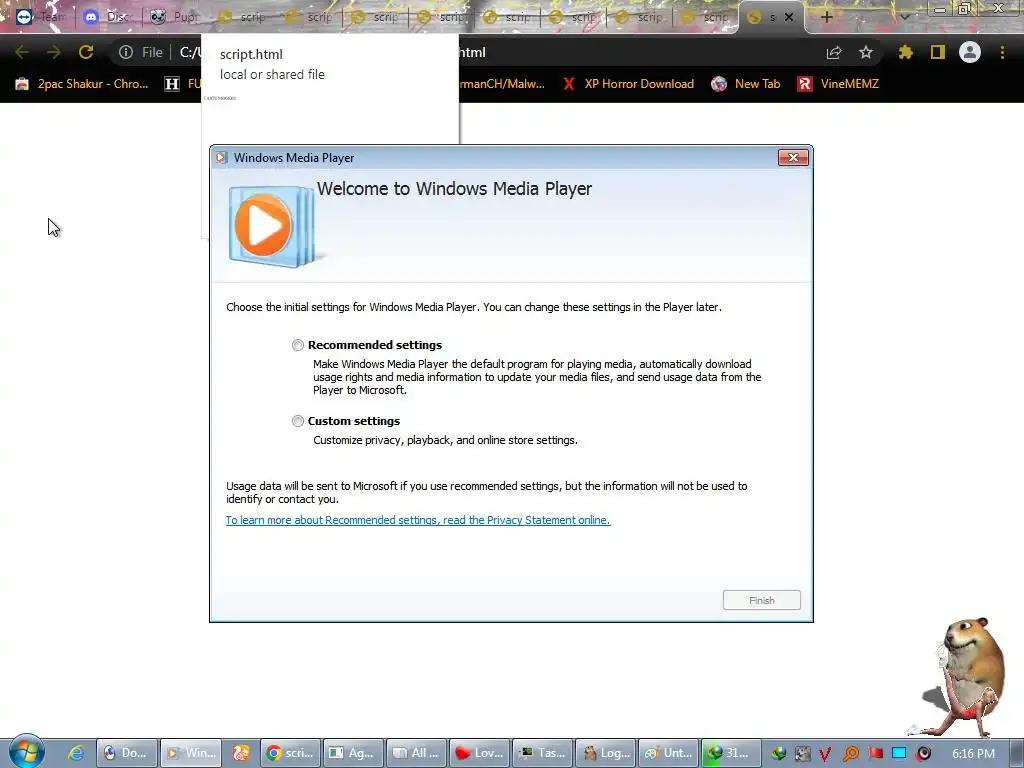Select the Recommended settings radio button

[x=298, y=345]
